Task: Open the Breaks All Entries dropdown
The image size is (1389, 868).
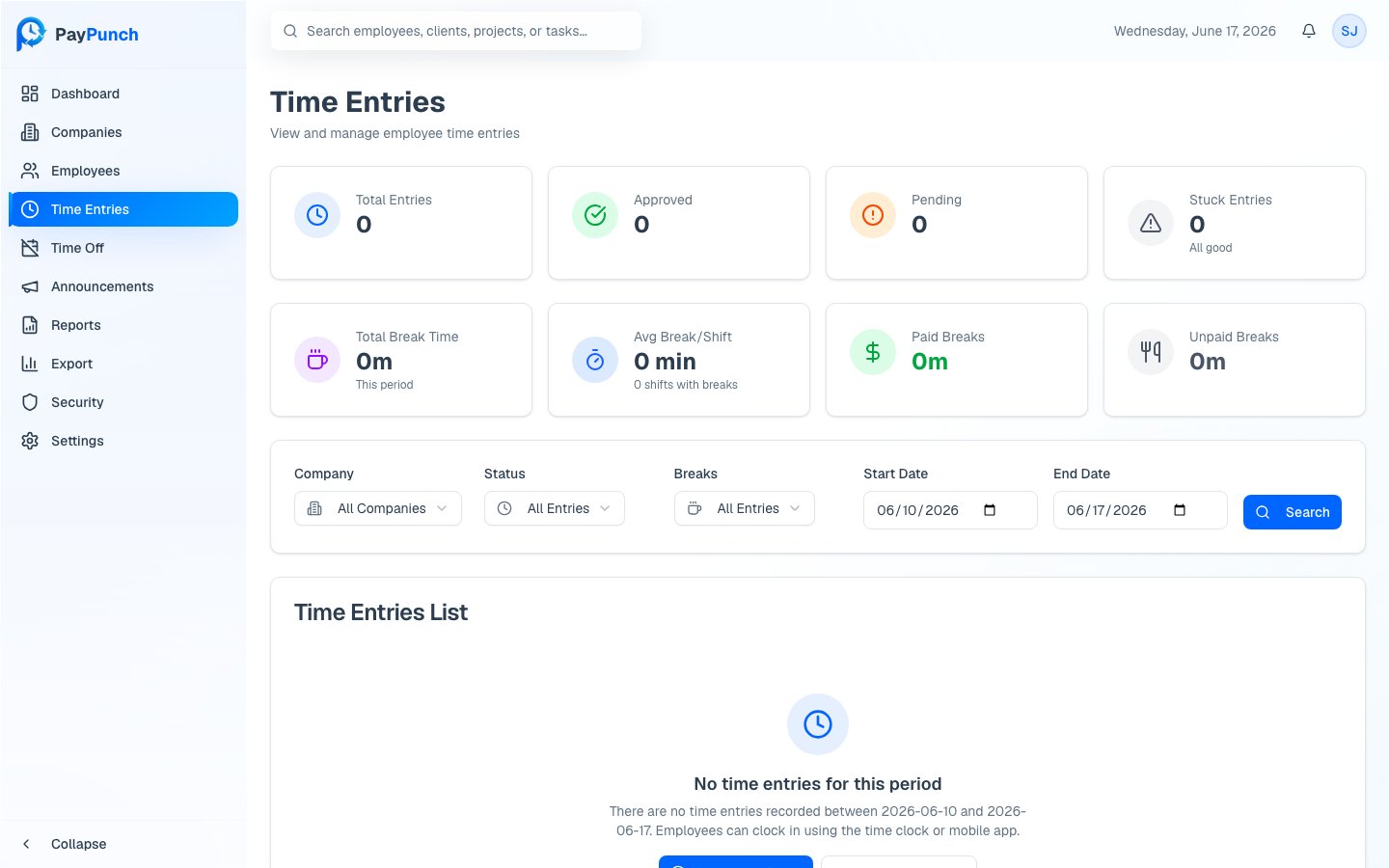Action: tap(745, 508)
